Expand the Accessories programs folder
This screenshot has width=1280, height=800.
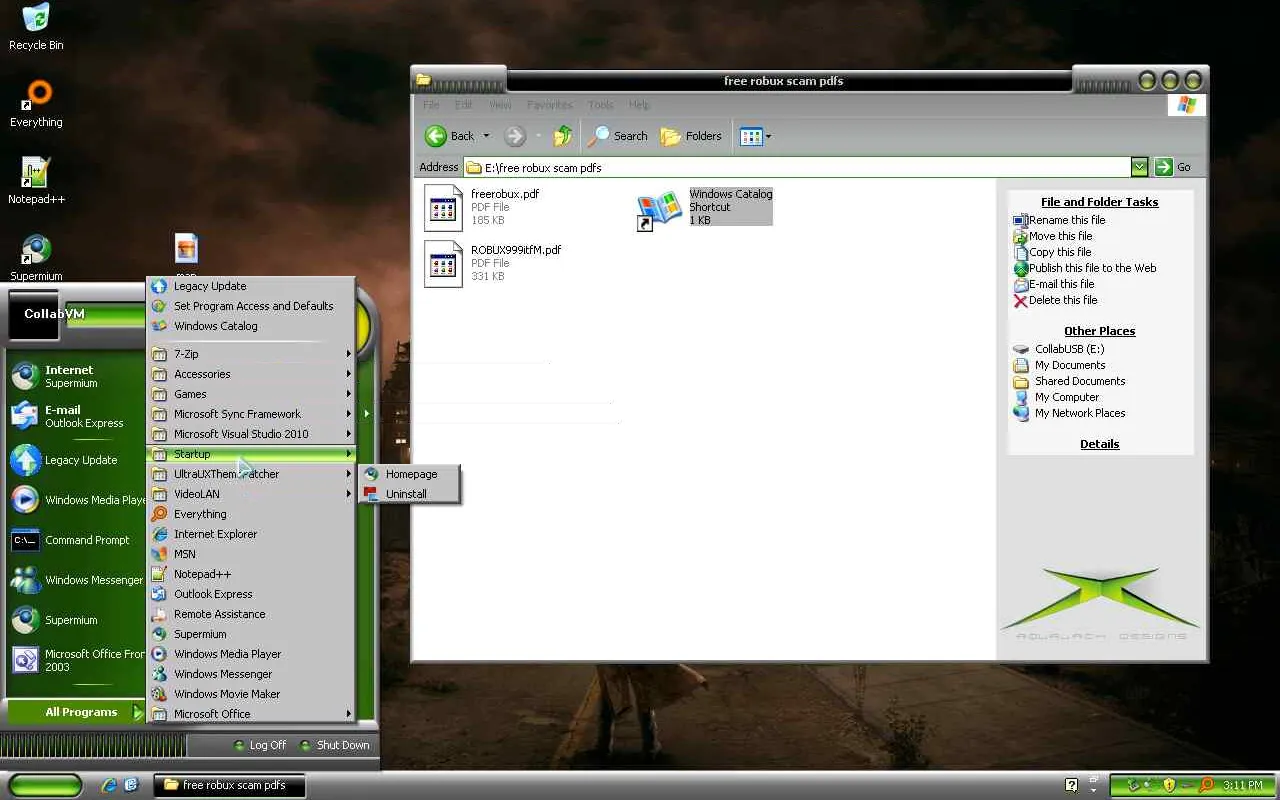click(x=250, y=374)
